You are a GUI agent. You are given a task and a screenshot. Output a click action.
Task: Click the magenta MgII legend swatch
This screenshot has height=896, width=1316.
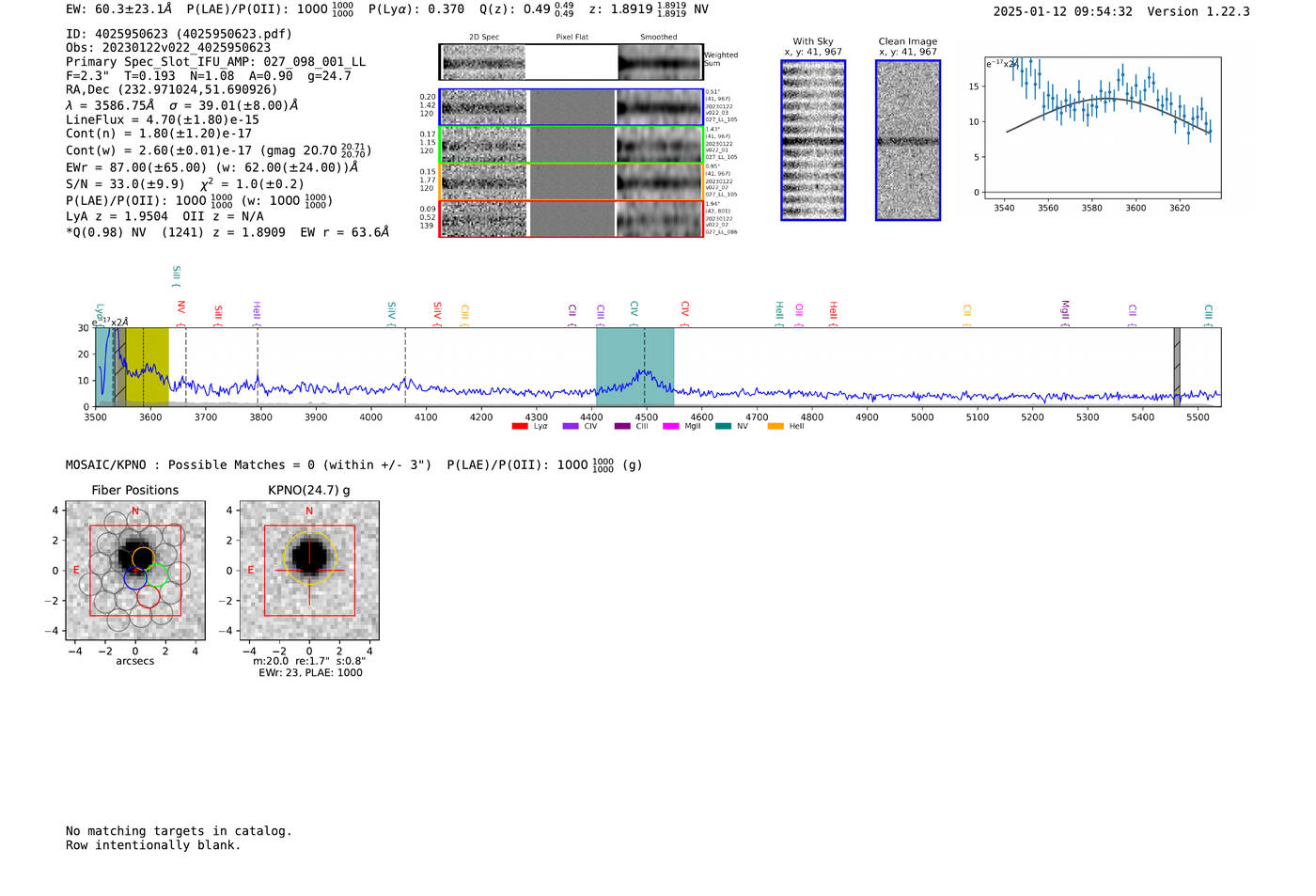click(671, 427)
